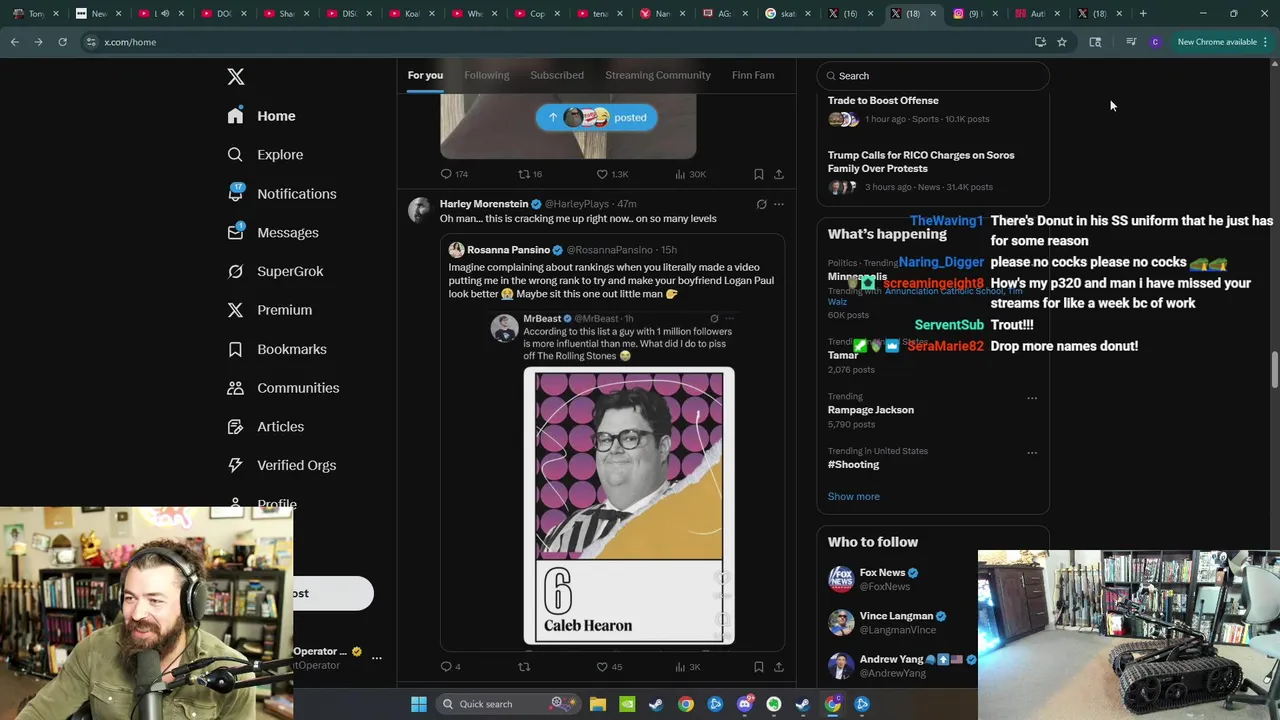1280x720 pixels.
Task: Switch to the Following tab
Action: [x=486, y=75]
